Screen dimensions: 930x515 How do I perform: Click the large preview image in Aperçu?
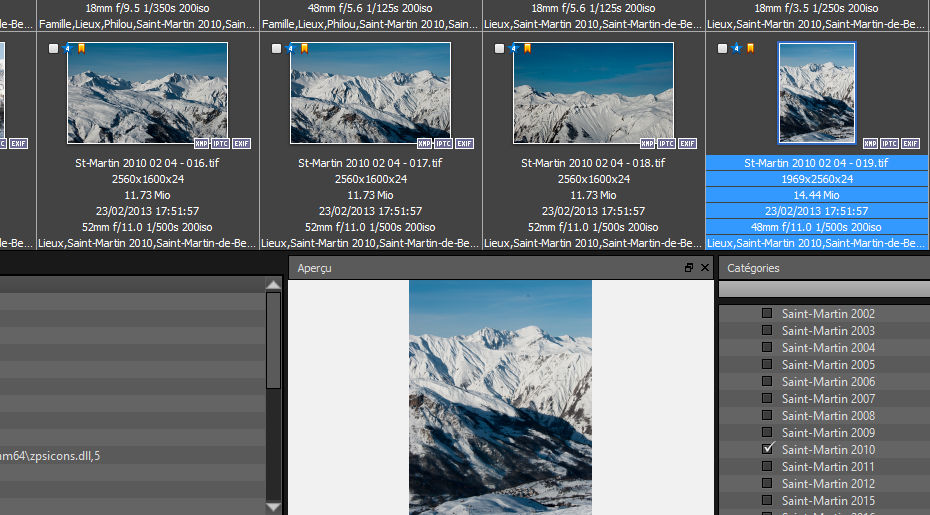tap(501, 398)
